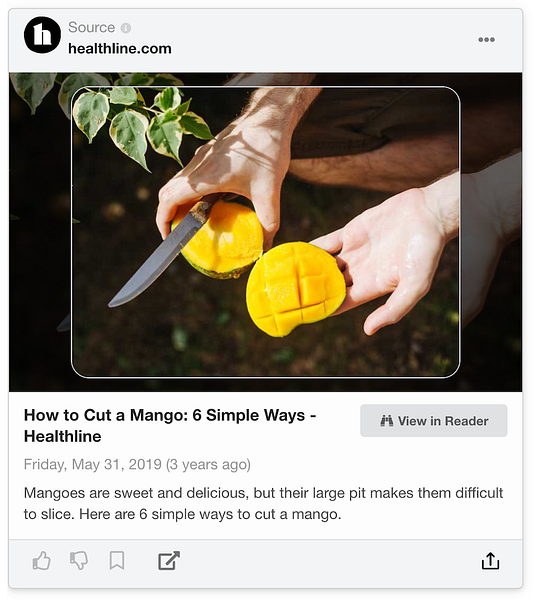Click the diced mango half in photo
Screen dimensions: 534x600
[295, 290]
